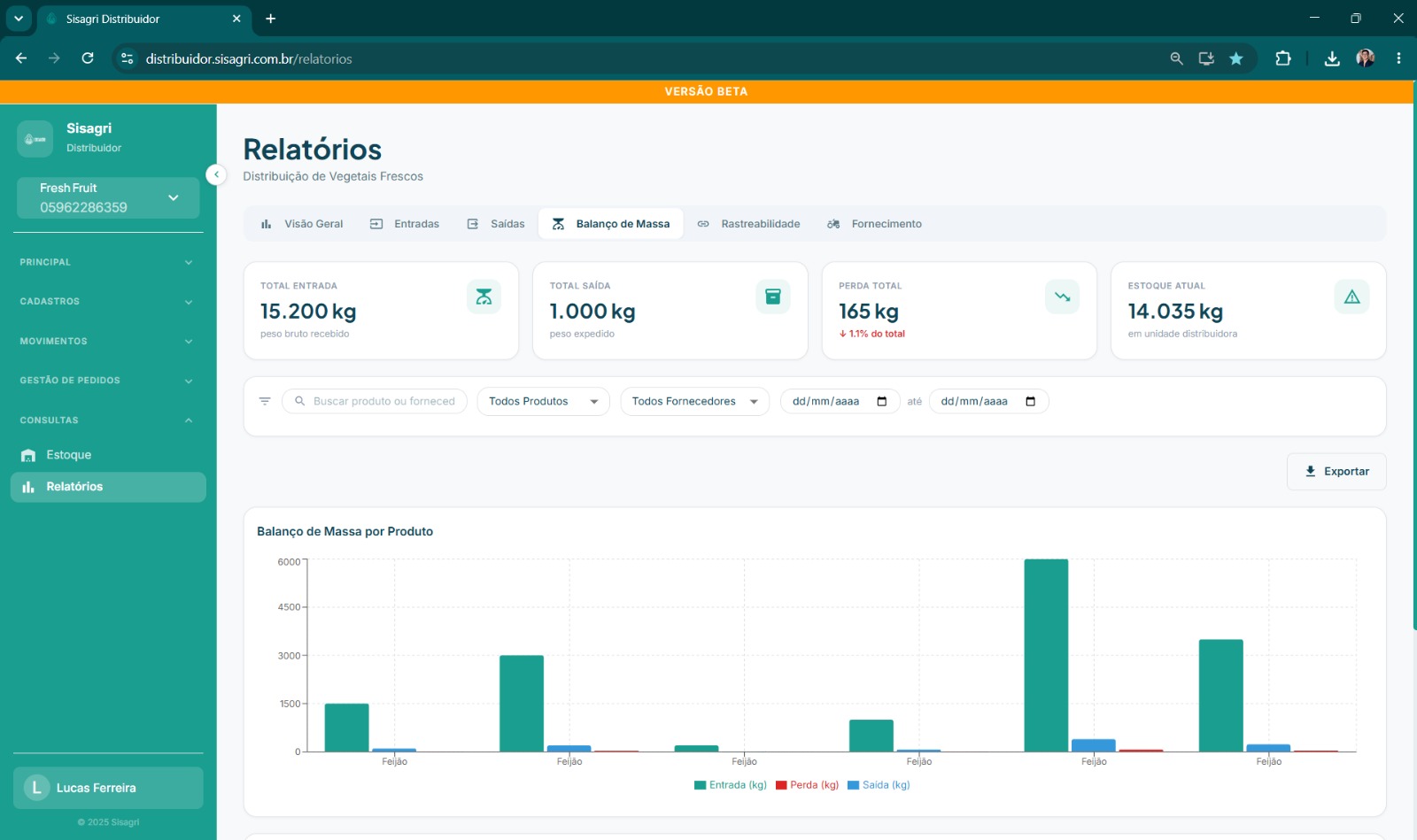The image size is (1417, 840).
Task: Switch to the Visão Geral tab
Action: point(302,224)
